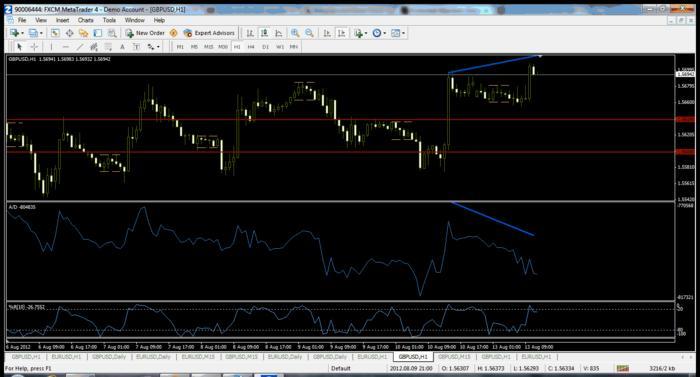Viewport: 700px width, 377px height.
Task: Toggle the Market Watch window
Action: tap(55, 33)
